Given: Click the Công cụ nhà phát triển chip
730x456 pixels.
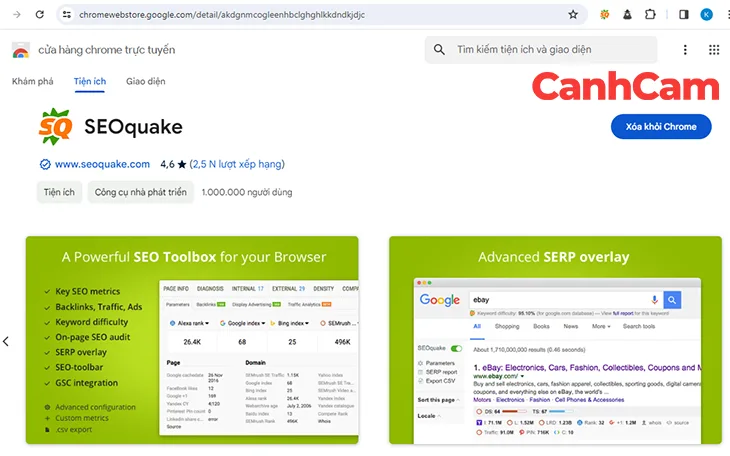Looking at the screenshot, I should [141, 192].
